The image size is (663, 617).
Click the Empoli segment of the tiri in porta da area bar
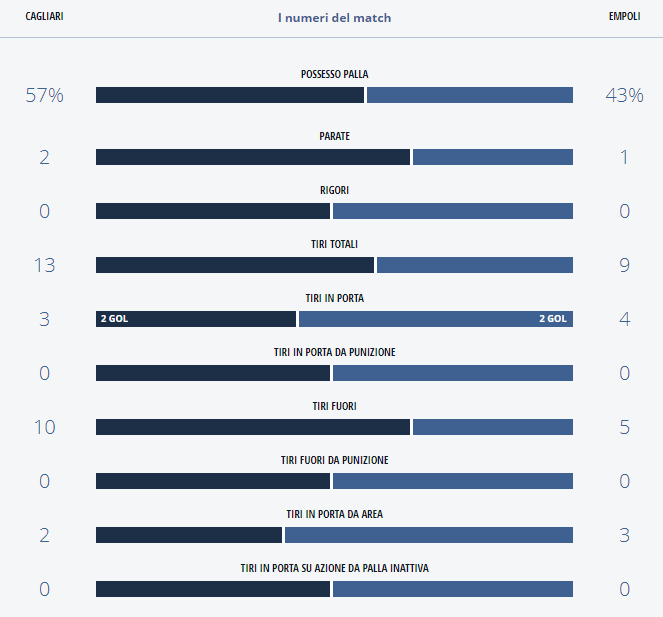[428, 535]
